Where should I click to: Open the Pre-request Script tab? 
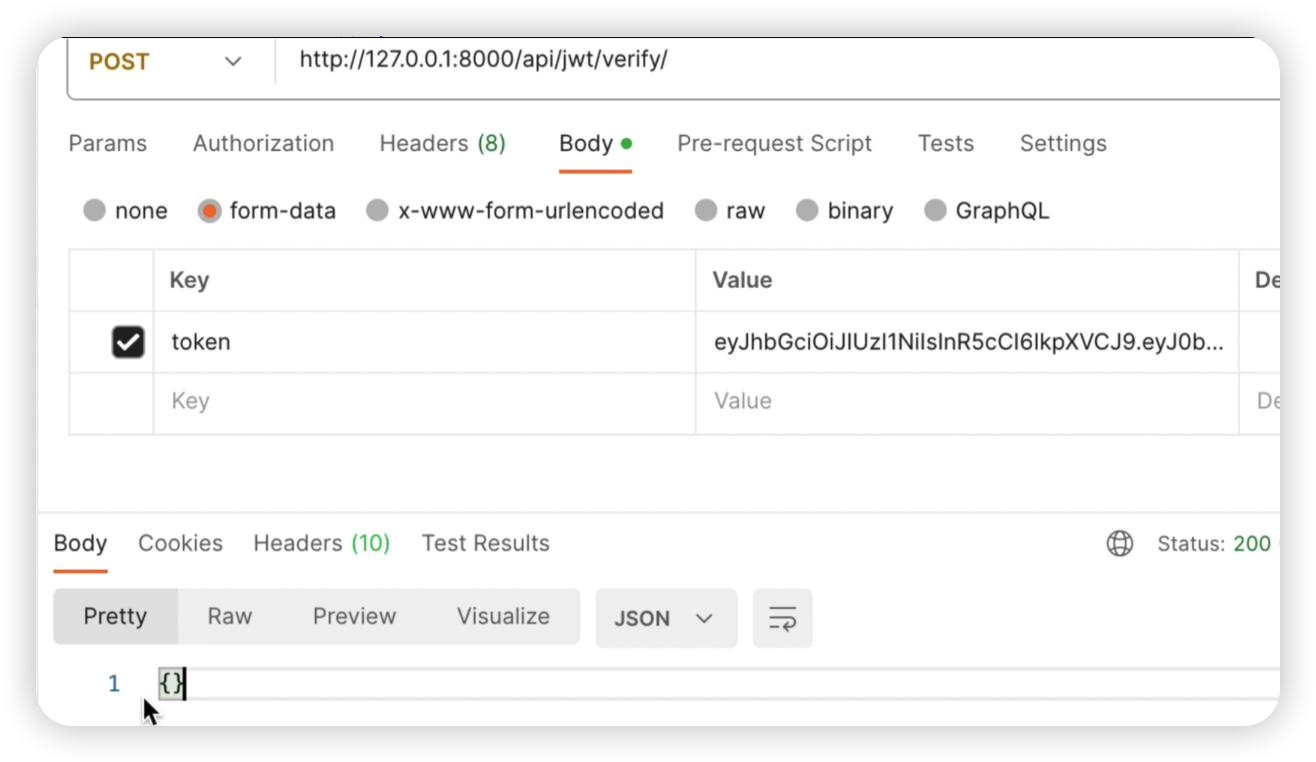(774, 143)
